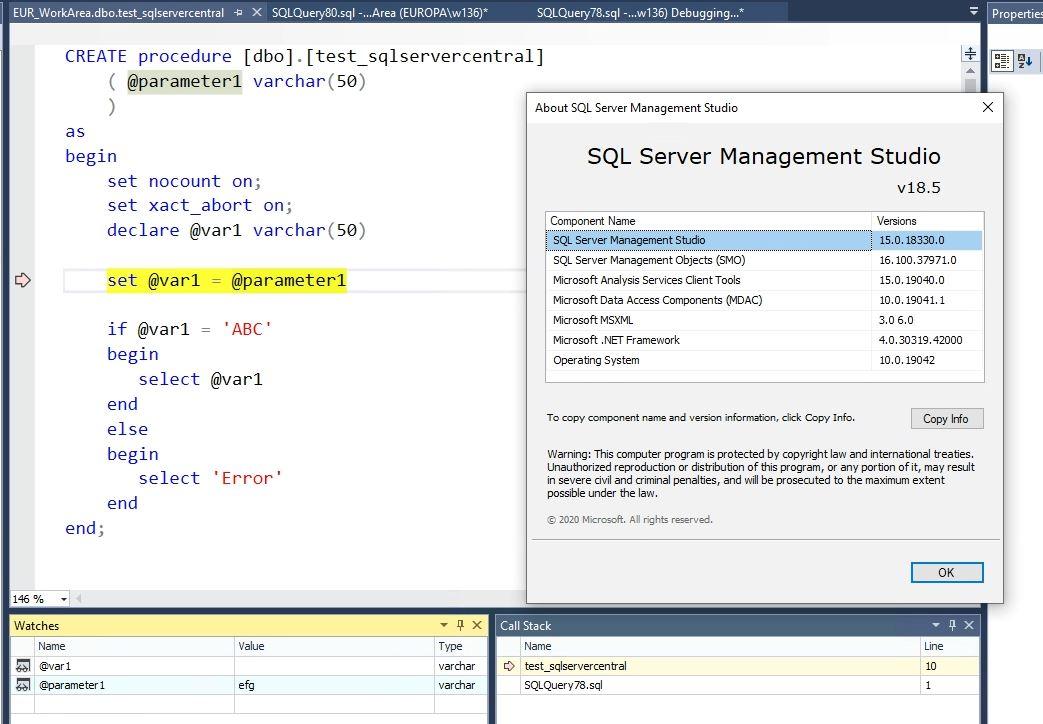Open the active documents list dropdown
Viewport: 1043px width, 724px height.
[x=974, y=12]
